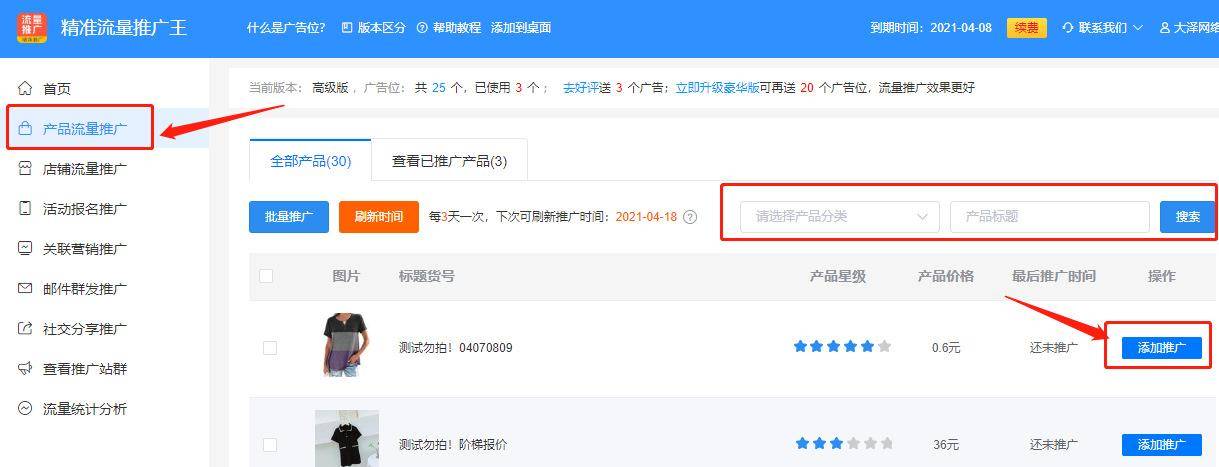Click the envelope icon beside 邮件群发推广
This screenshot has height=467, width=1219.
(x=25, y=288)
